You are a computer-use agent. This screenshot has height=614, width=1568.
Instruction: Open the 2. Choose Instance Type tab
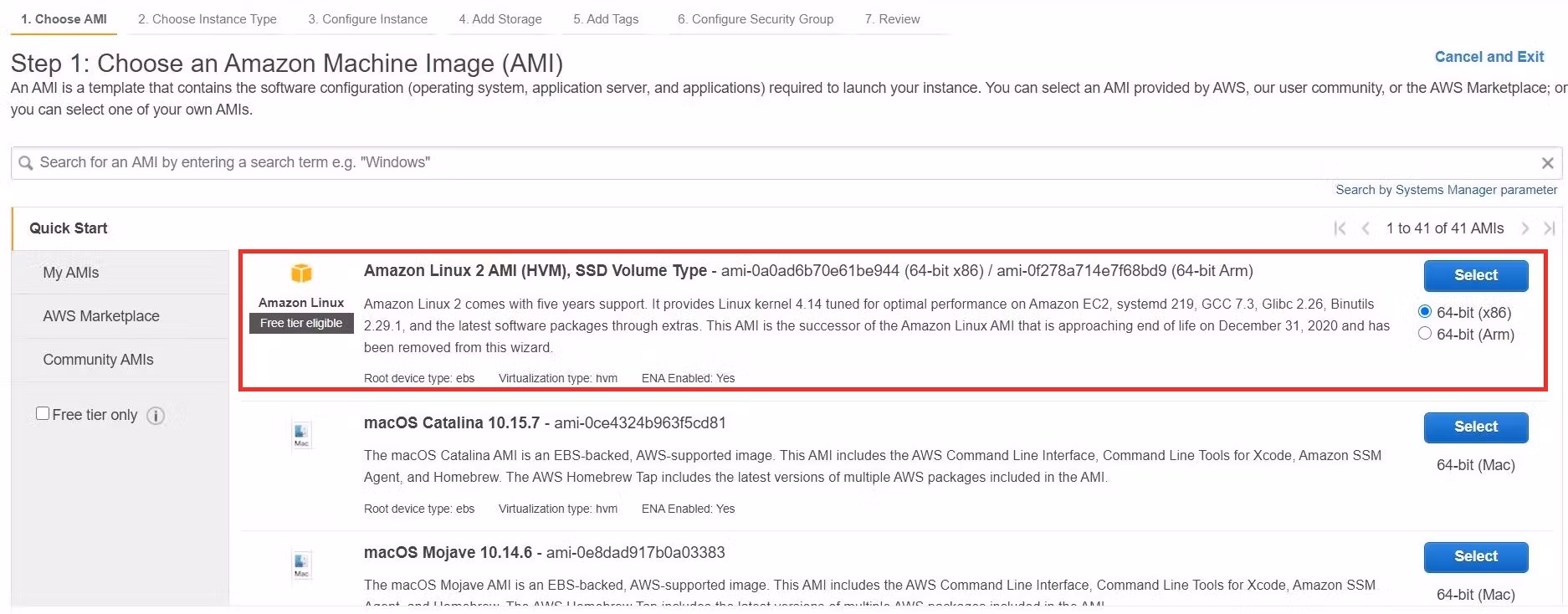coord(208,19)
